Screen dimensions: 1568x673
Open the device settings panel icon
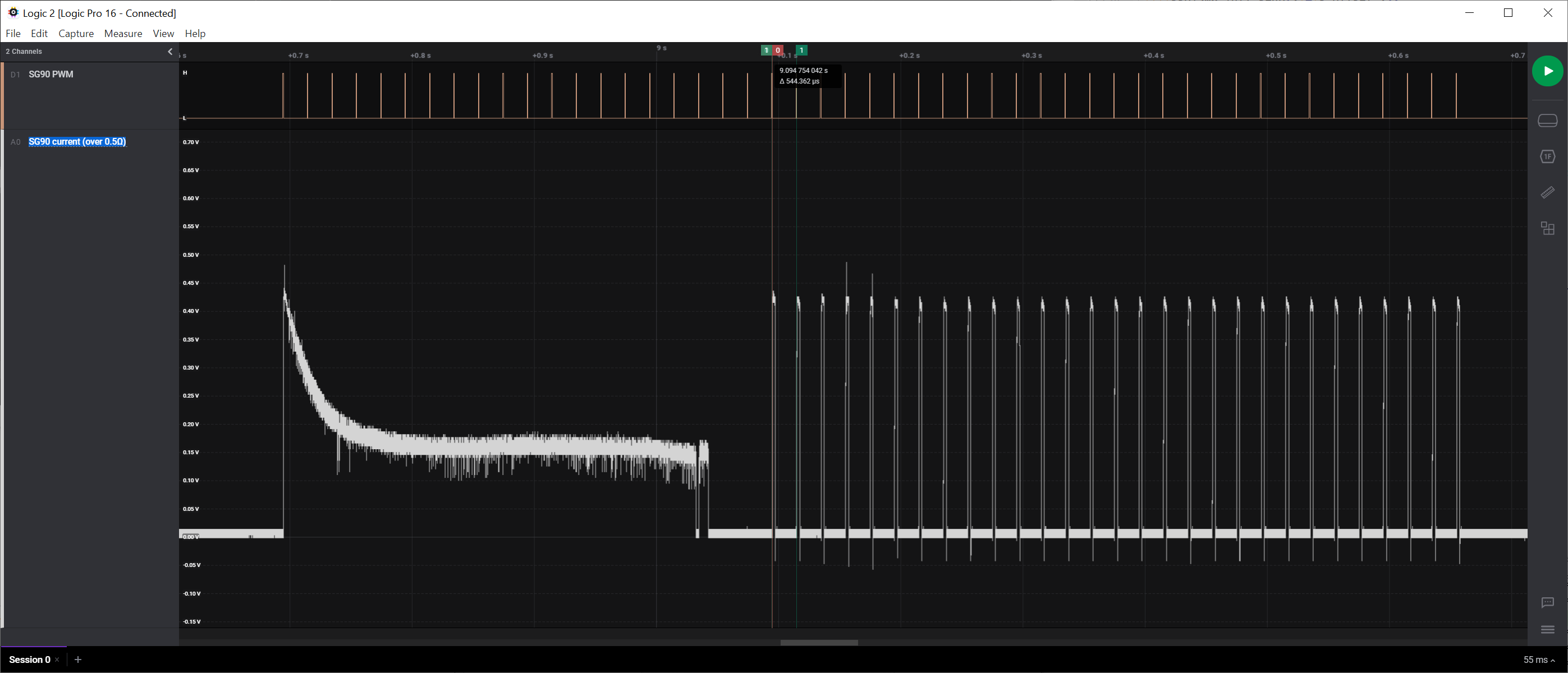point(1547,121)
